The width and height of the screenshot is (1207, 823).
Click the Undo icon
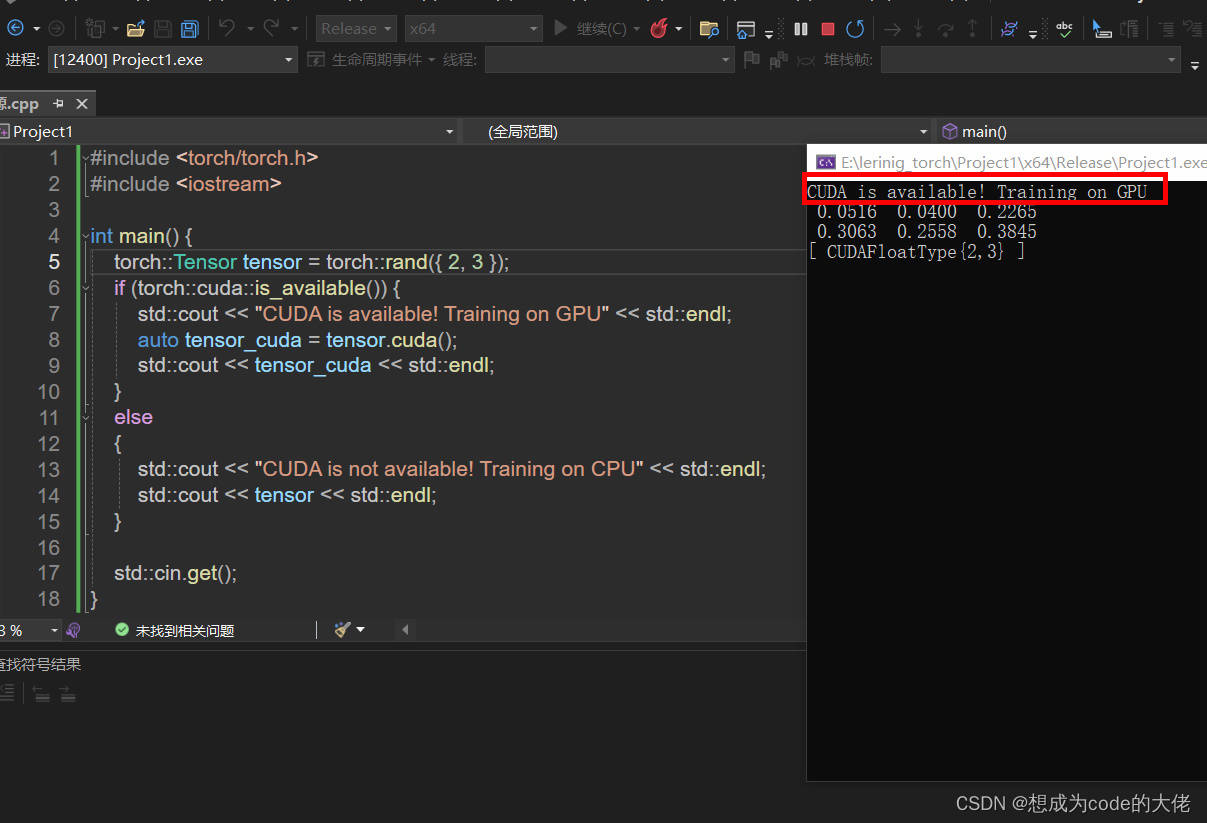pos(229,28)
